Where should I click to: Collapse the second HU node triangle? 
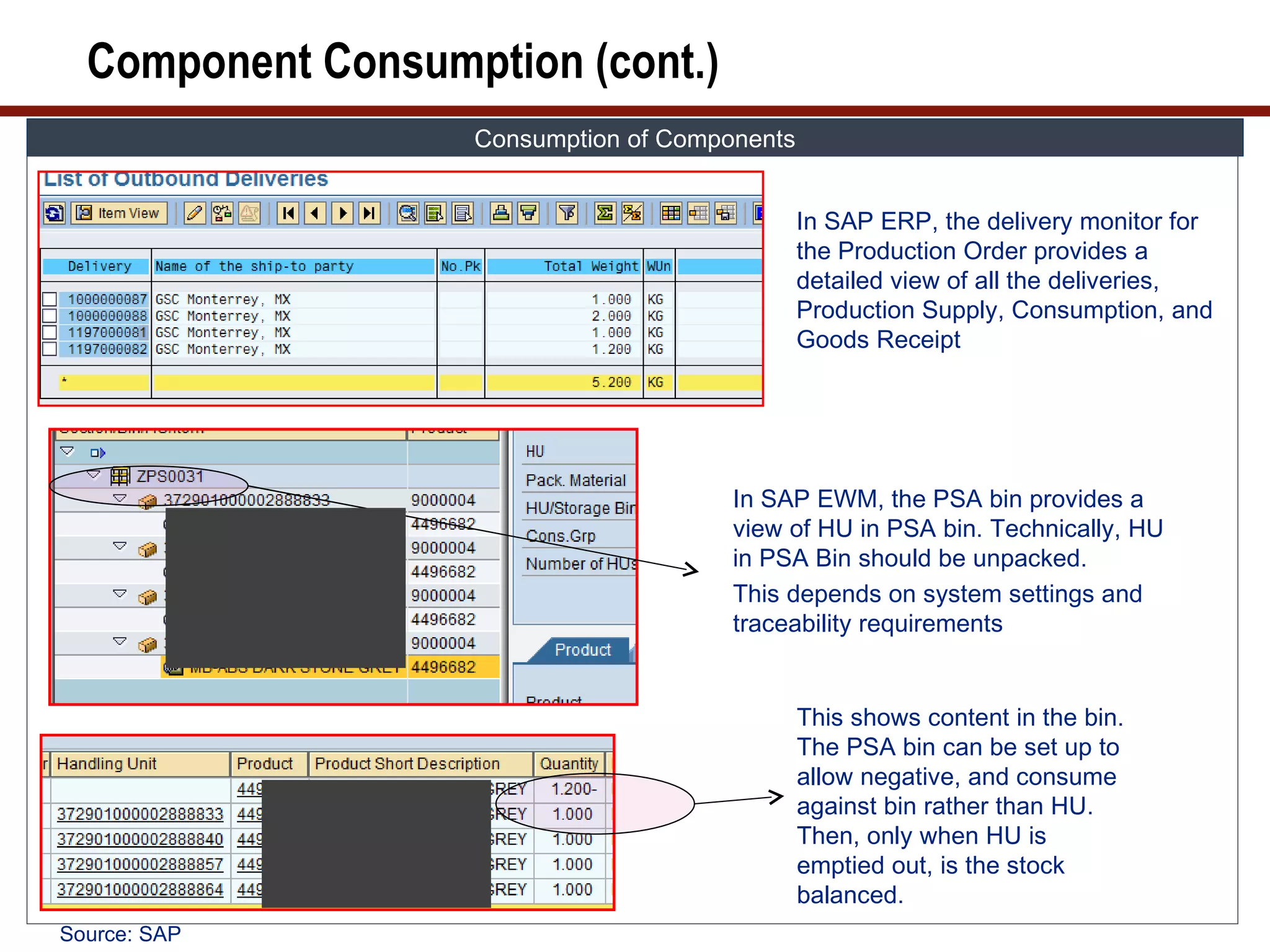pyautogui.click(x=120, y=546)
